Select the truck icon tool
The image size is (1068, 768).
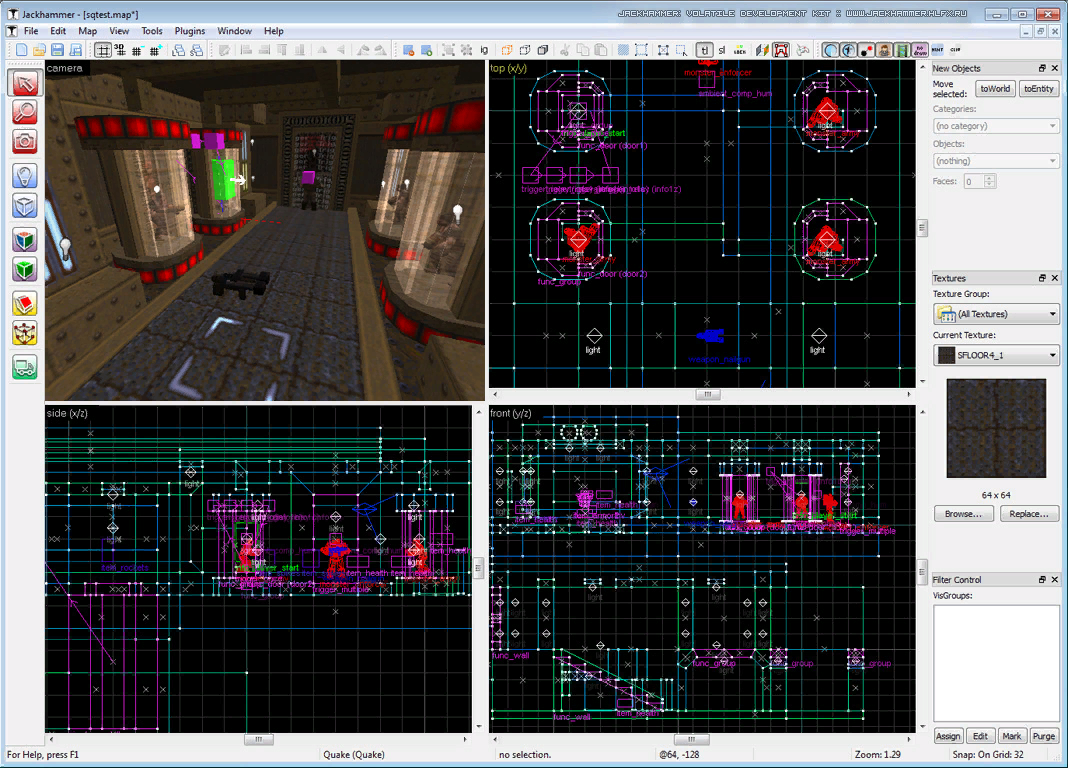tap(25, 368)
